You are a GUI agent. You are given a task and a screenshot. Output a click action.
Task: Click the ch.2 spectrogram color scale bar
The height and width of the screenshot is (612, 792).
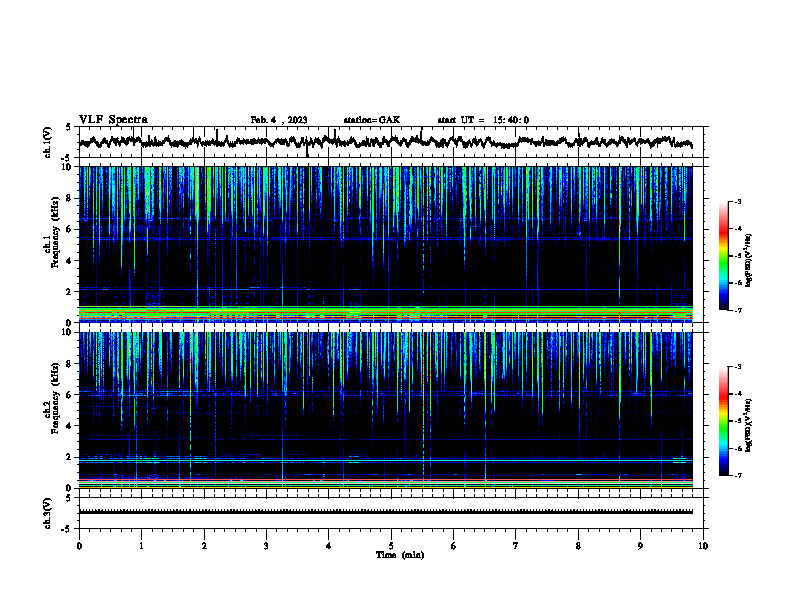(x=723, y=421)
